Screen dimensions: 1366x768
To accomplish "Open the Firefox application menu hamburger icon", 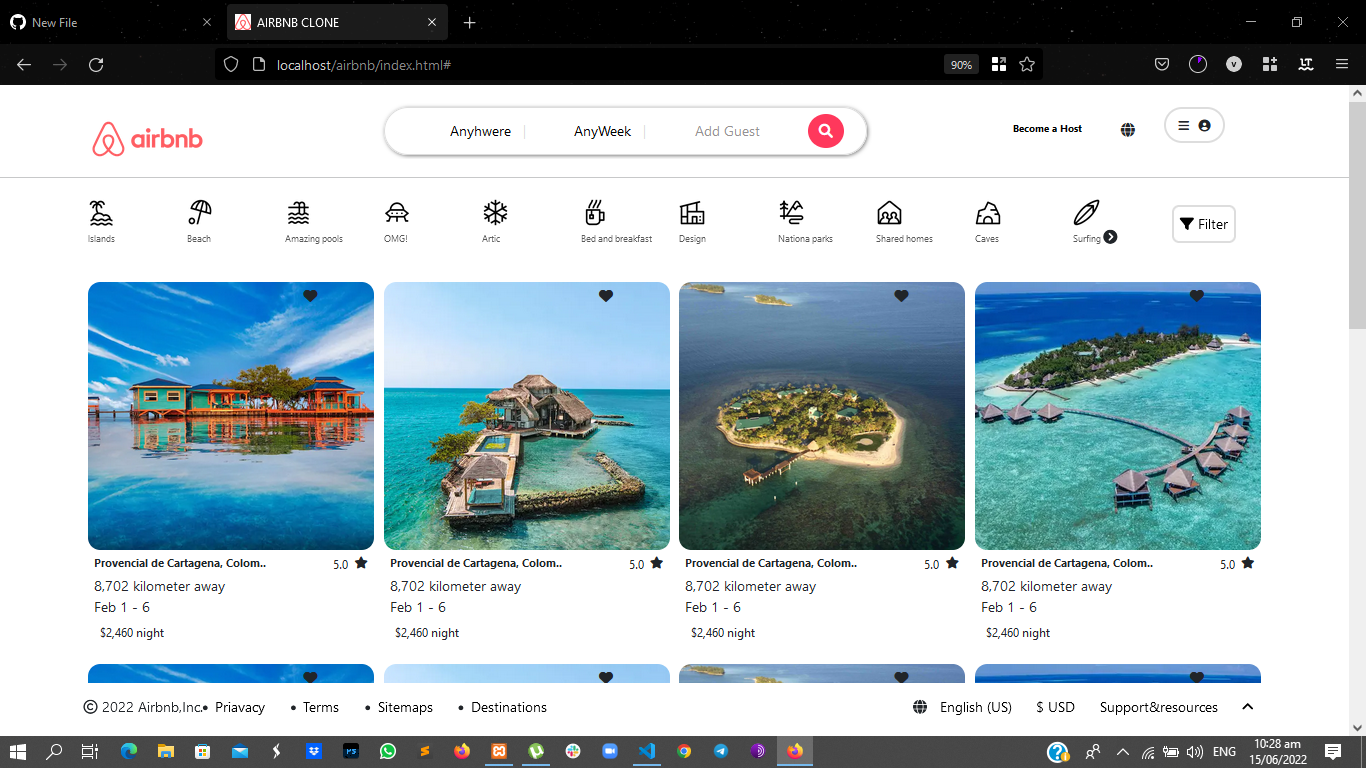I will pyautogui.click(x=1342, y=64).
